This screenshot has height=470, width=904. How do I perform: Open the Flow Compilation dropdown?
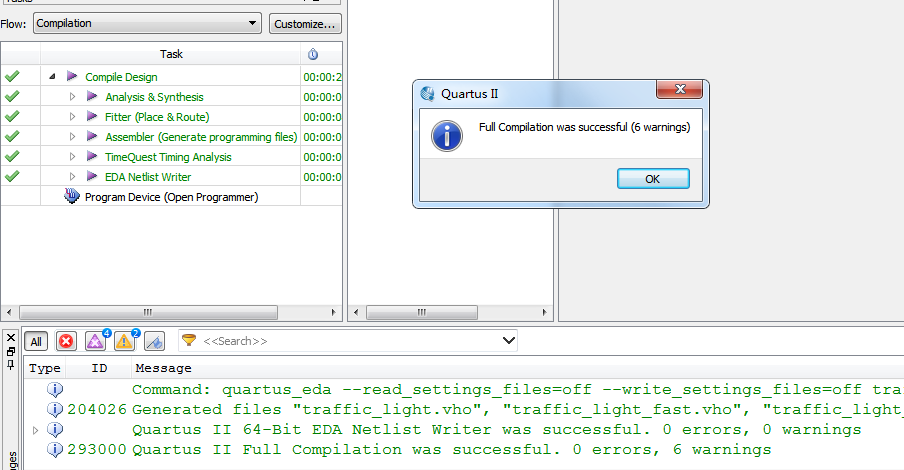point(147,23)
